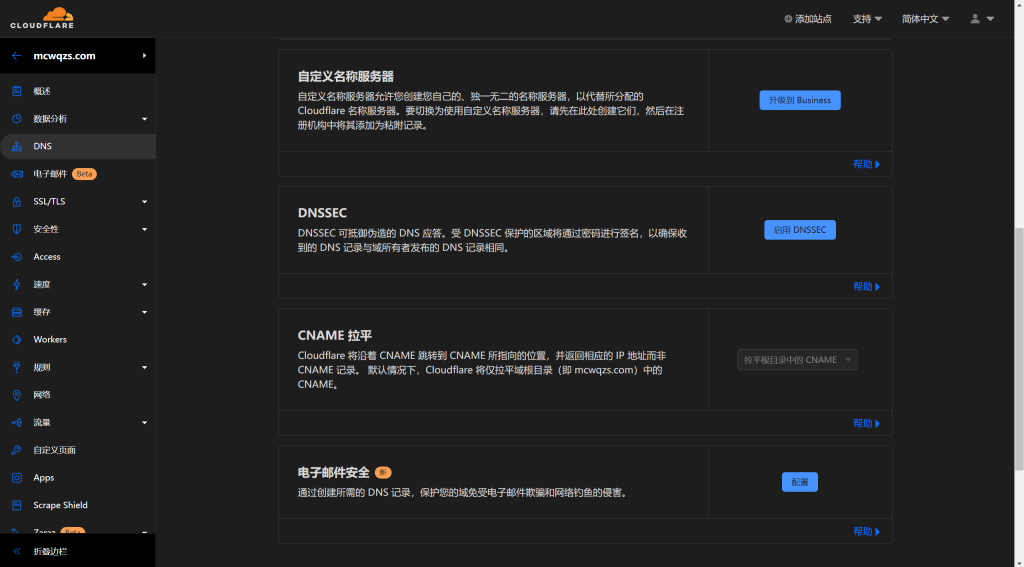Click the back arrow beside mcwqzs.com
Image resolution: width=1024 pixels, height=567 pixels.
pyautogui.click(x=16, y=56)
